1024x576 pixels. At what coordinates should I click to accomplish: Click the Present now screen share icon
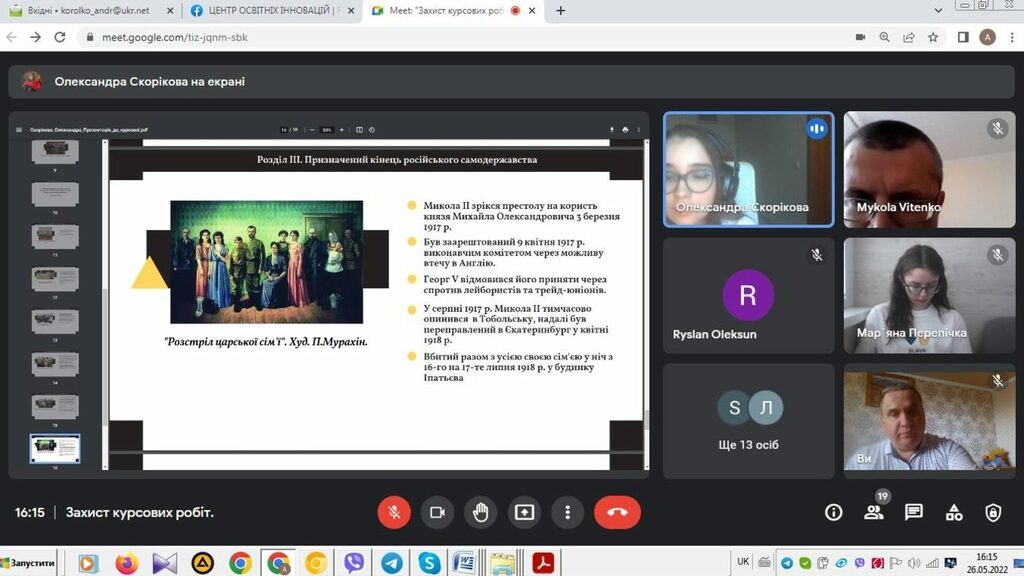point(524,512)
